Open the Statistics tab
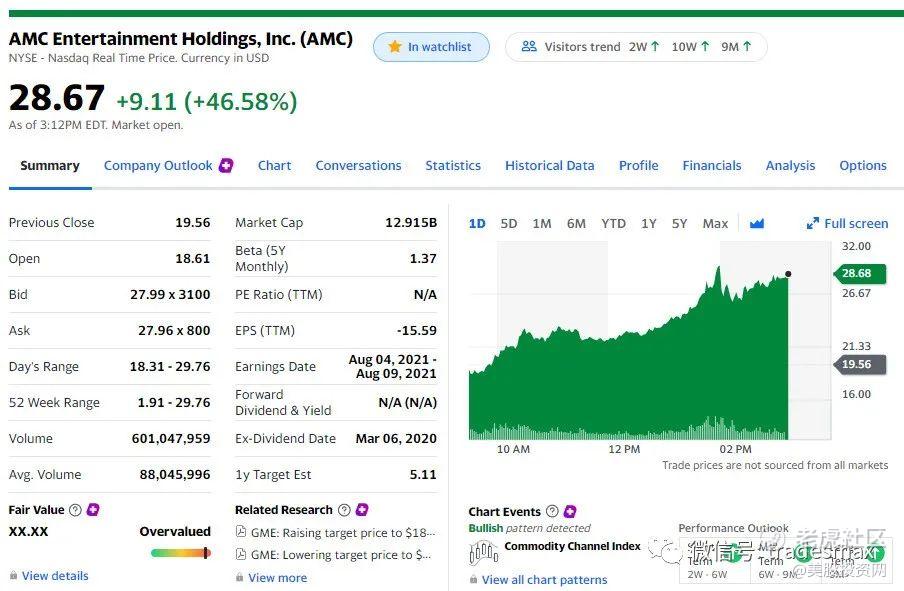The image size is (904, 591). pyautogui.click(x=453, y=165)
